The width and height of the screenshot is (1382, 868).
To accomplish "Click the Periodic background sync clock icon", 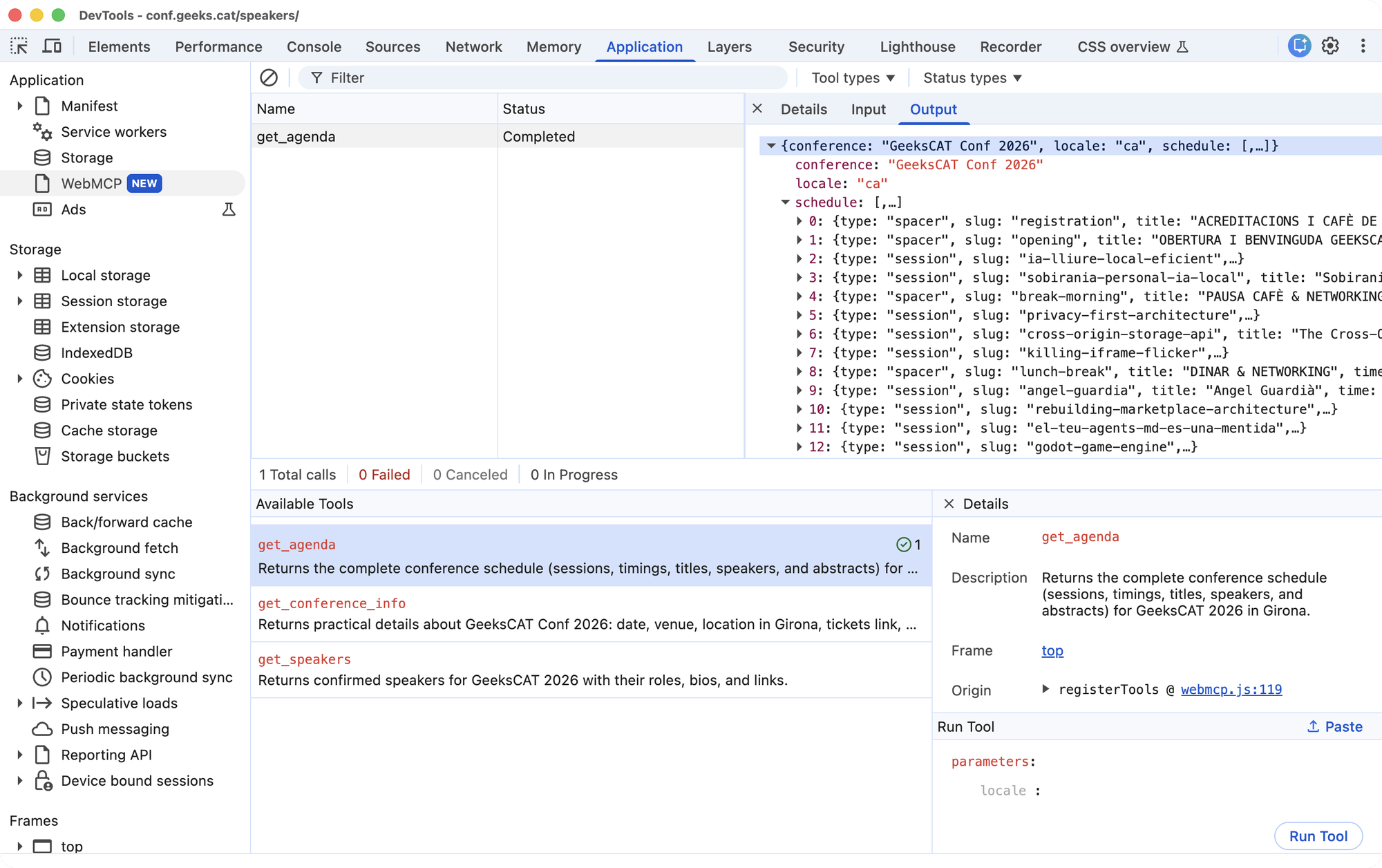I will 43,677.
